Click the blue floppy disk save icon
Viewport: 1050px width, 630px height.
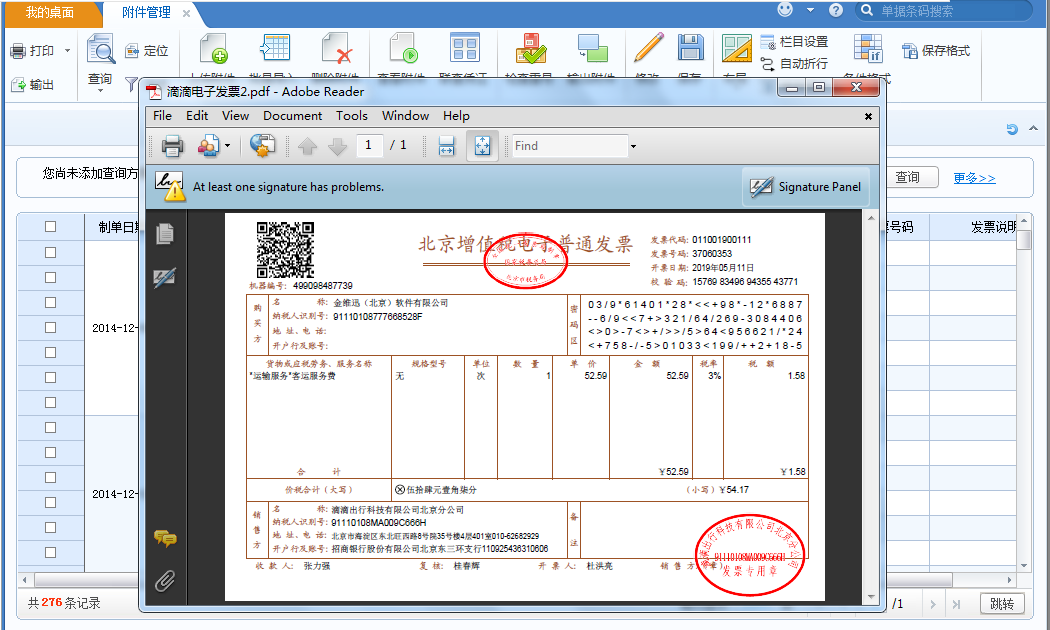pos(690,48)
